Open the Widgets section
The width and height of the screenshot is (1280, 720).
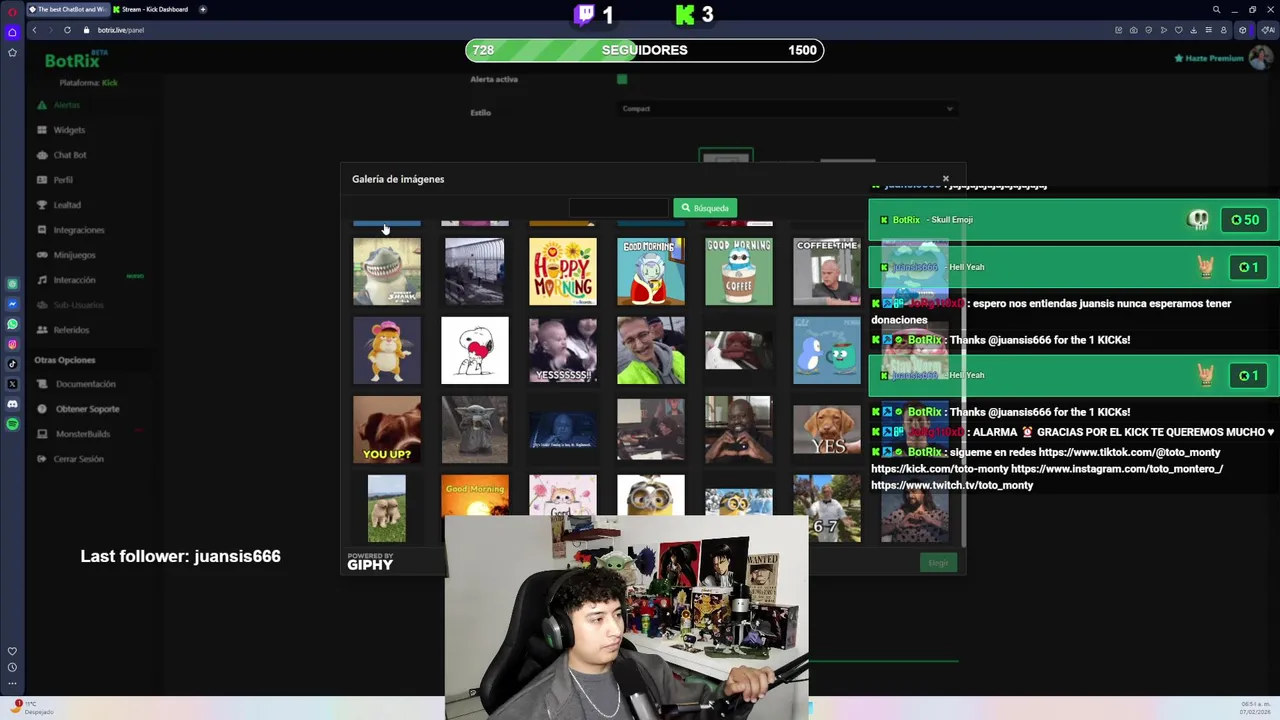click(68, 130)
